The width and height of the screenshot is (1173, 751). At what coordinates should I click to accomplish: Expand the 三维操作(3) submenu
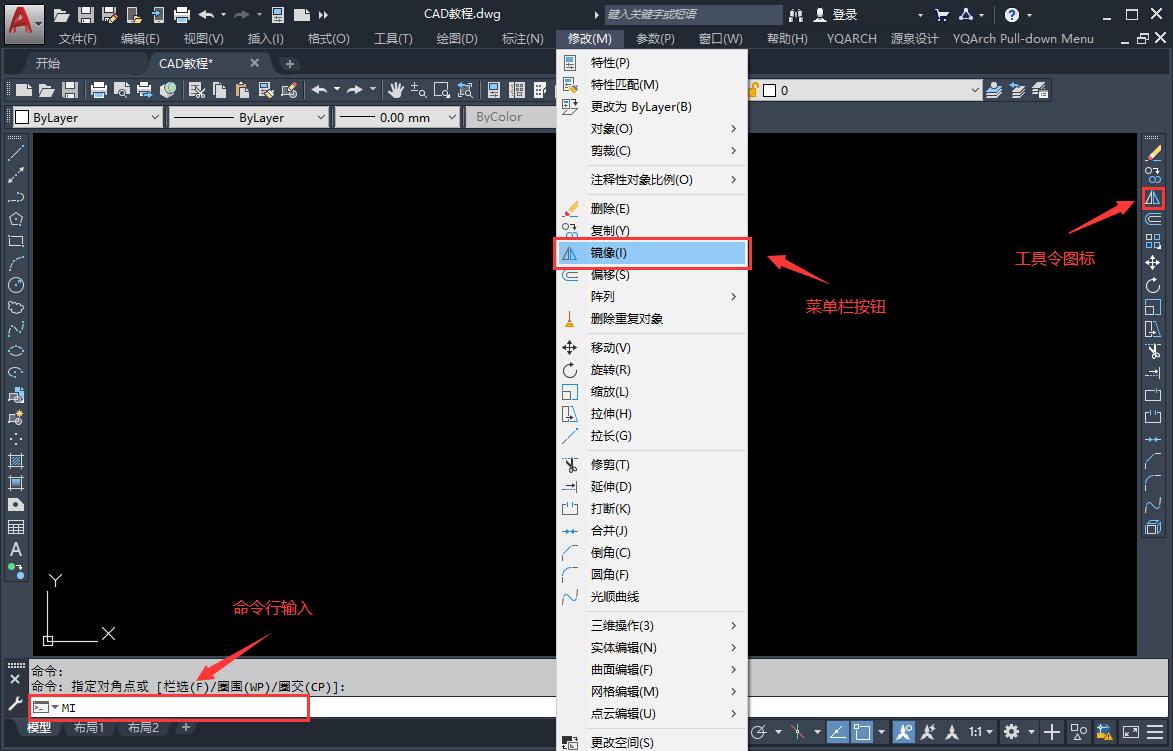pyautogui.click(x=652, y=625)
